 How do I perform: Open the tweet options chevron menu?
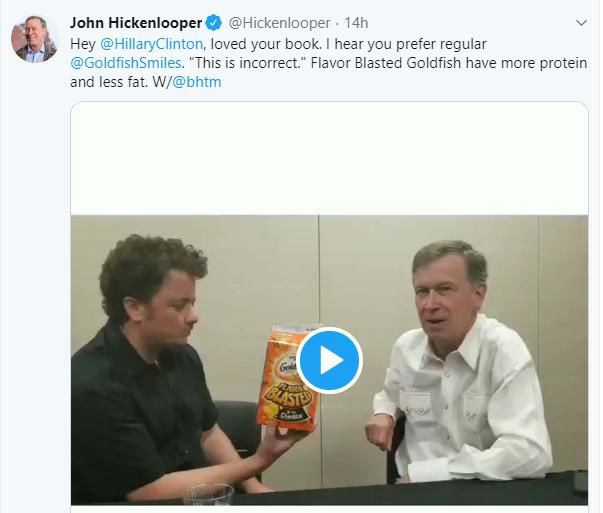[x=581, y=23]
